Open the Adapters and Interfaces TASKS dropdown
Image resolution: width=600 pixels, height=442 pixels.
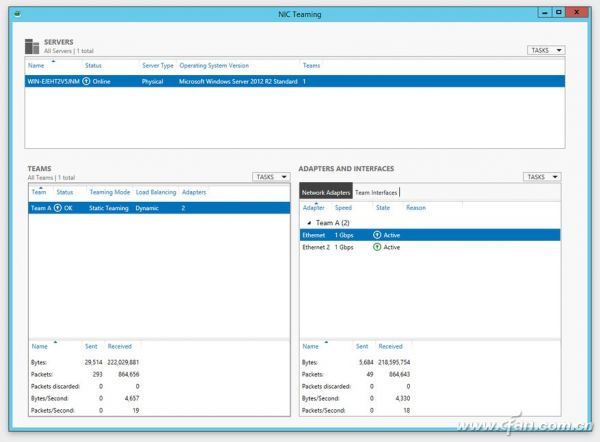(x=542, y=177)
